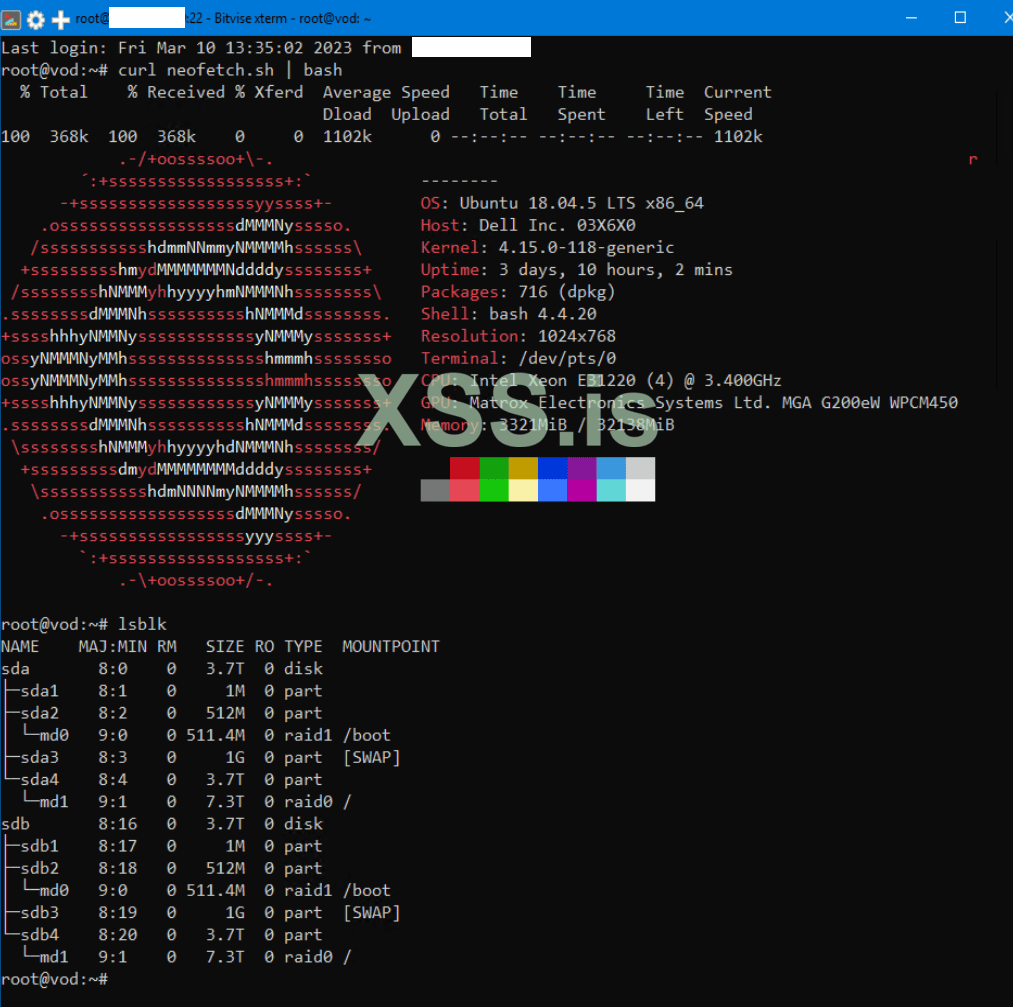Click the 'sda4' partition name
The width and height of the screenshot is (1013, 1007).
pyautogui.click(x=39, y=780)
